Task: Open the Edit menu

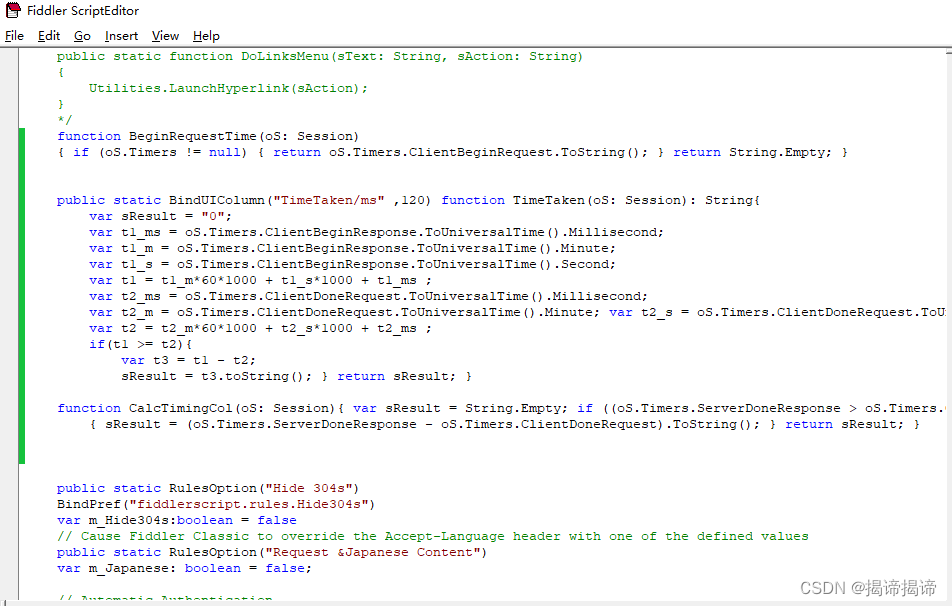Action: click(x=49, y=36)
